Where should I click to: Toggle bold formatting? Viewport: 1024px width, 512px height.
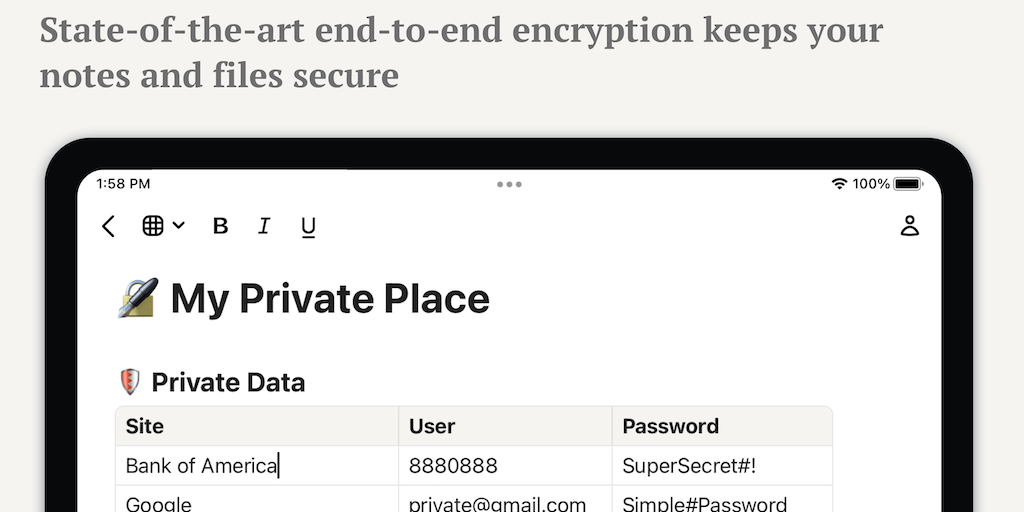[220, 226]
